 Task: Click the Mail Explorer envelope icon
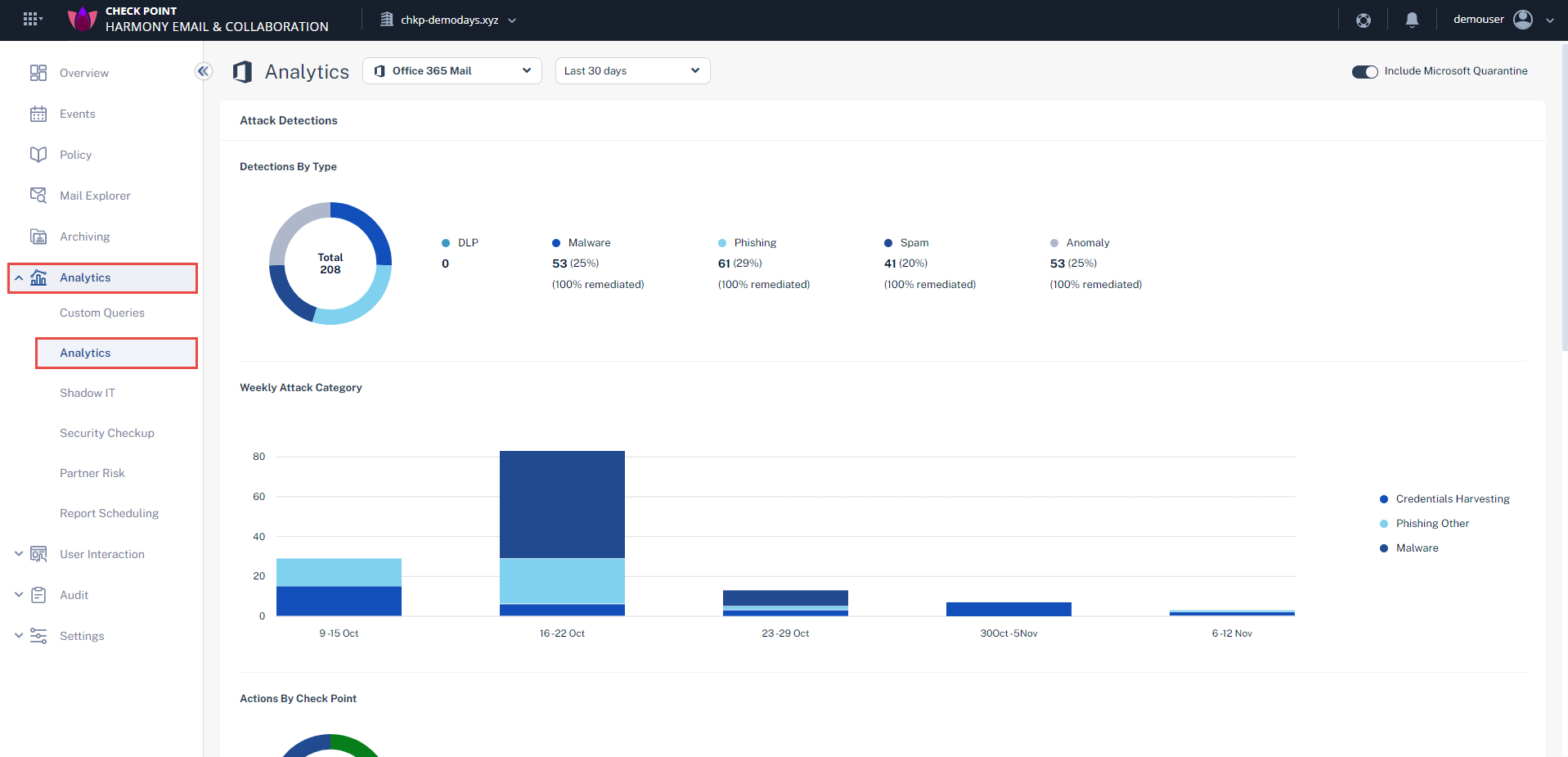tap(38, 196)
